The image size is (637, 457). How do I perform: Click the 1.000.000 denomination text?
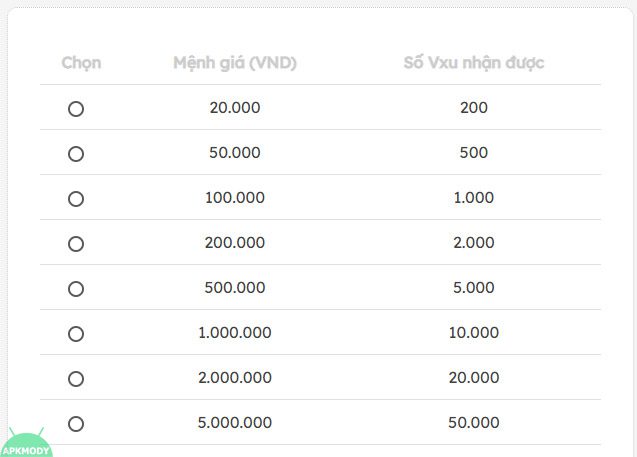click(x=235, y=333)
